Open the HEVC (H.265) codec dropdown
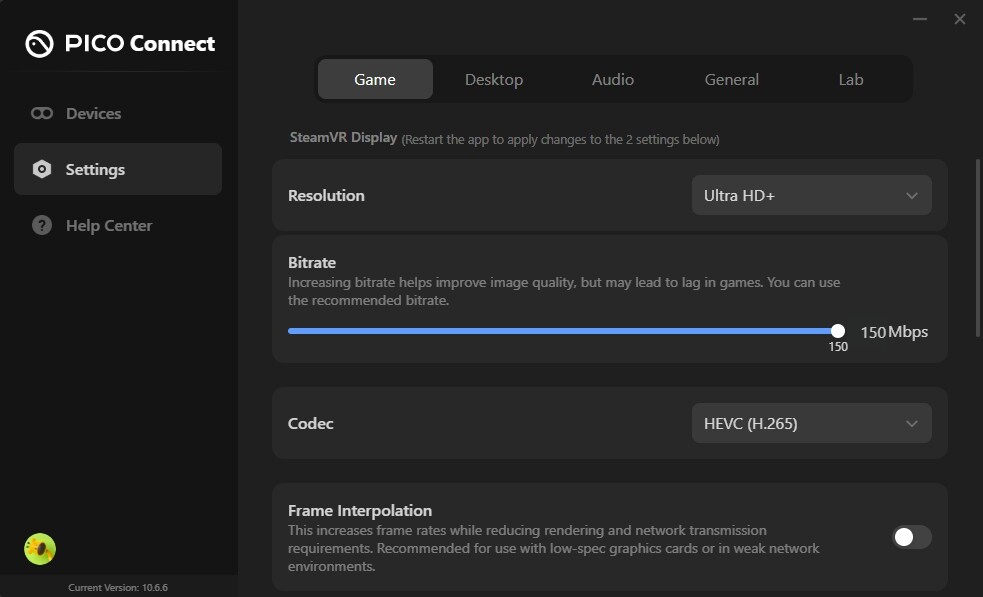The width and height of the screenshot is (983, 597). [x=811, y=423]
